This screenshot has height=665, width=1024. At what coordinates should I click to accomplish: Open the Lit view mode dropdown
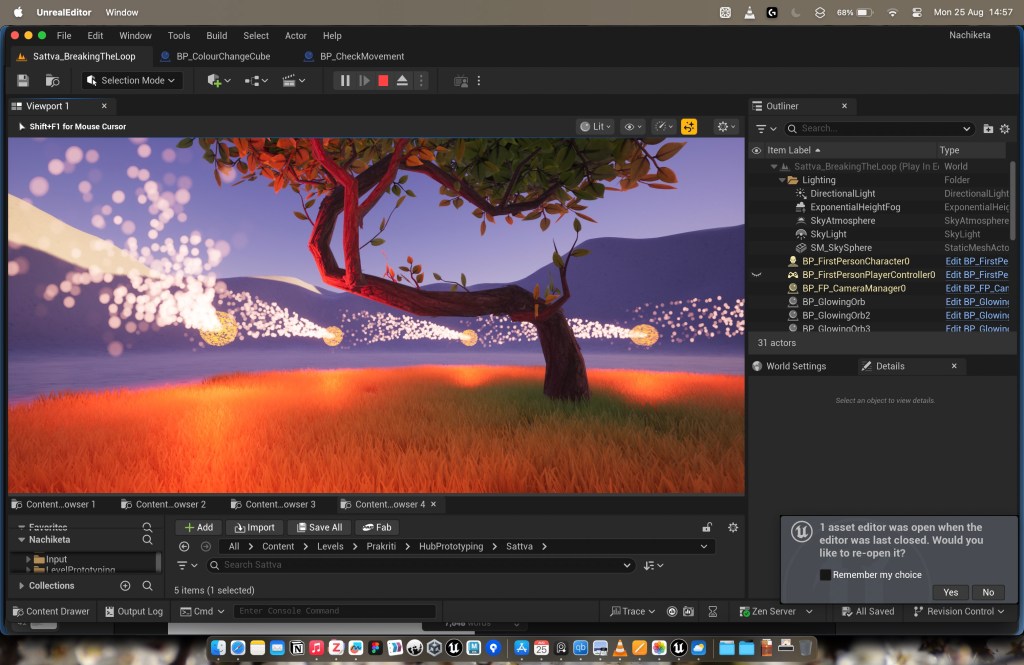[596, 127]
